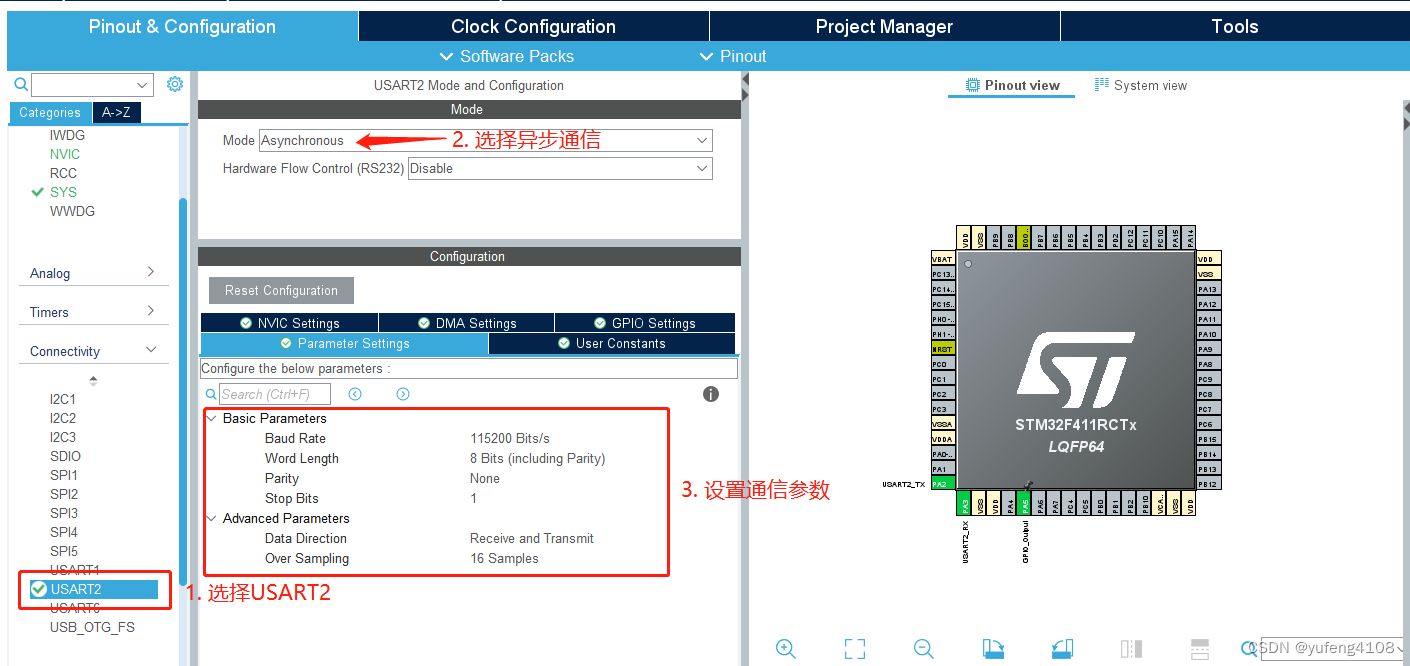Click the vertical flip layout icon
Viewport: 1410px width, 666px height.
1131,648
